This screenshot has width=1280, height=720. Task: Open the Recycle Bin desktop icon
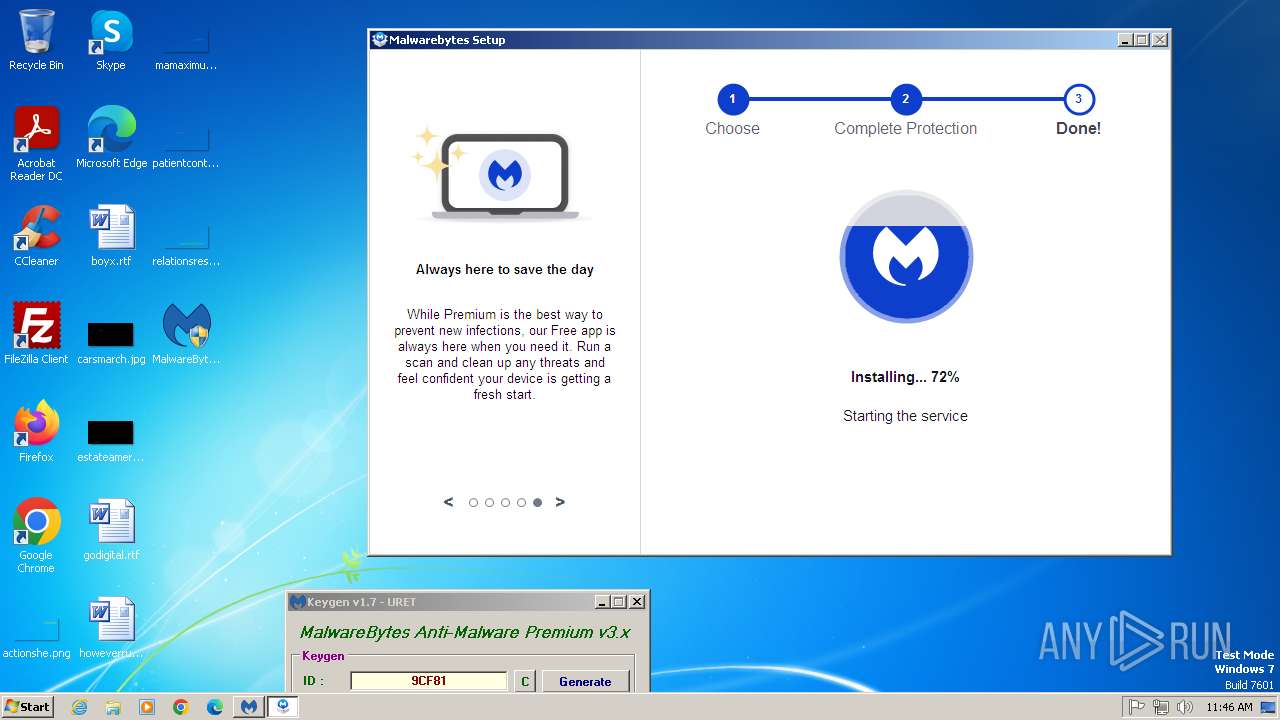point(36,40)
